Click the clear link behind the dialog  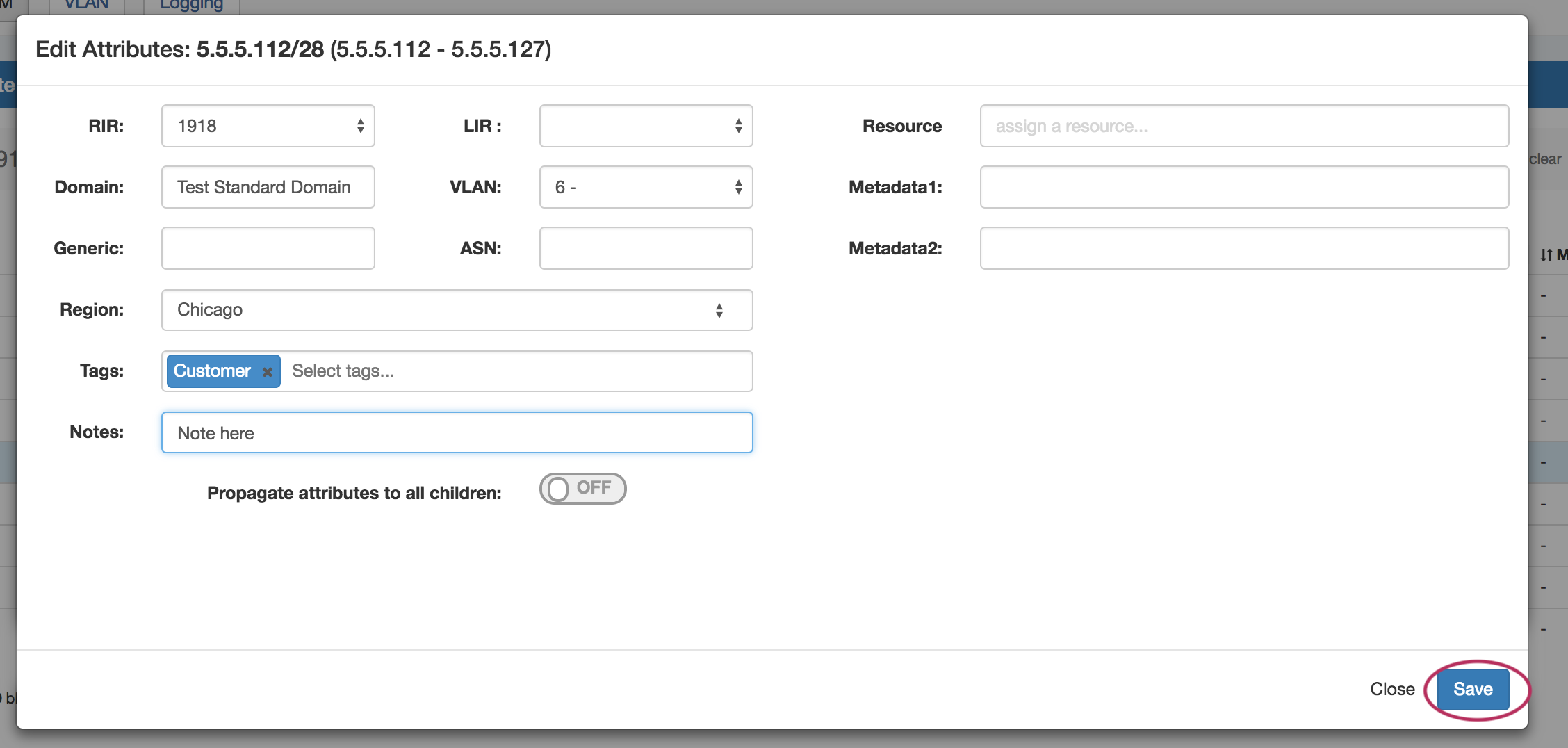(x=1544, y=159)
